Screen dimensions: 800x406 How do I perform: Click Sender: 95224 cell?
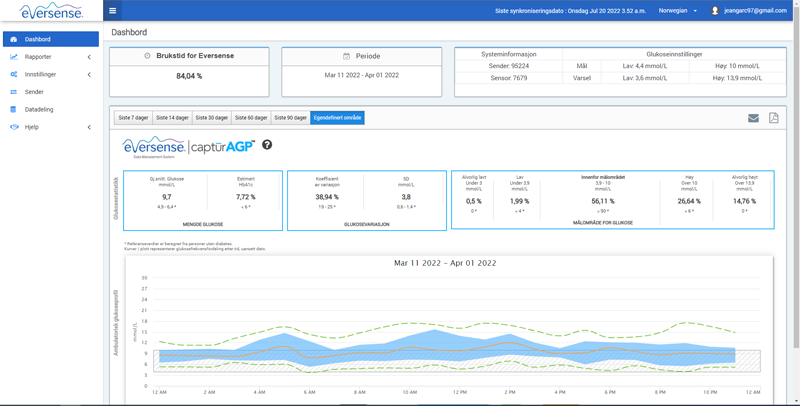click(x=509, y=66)
